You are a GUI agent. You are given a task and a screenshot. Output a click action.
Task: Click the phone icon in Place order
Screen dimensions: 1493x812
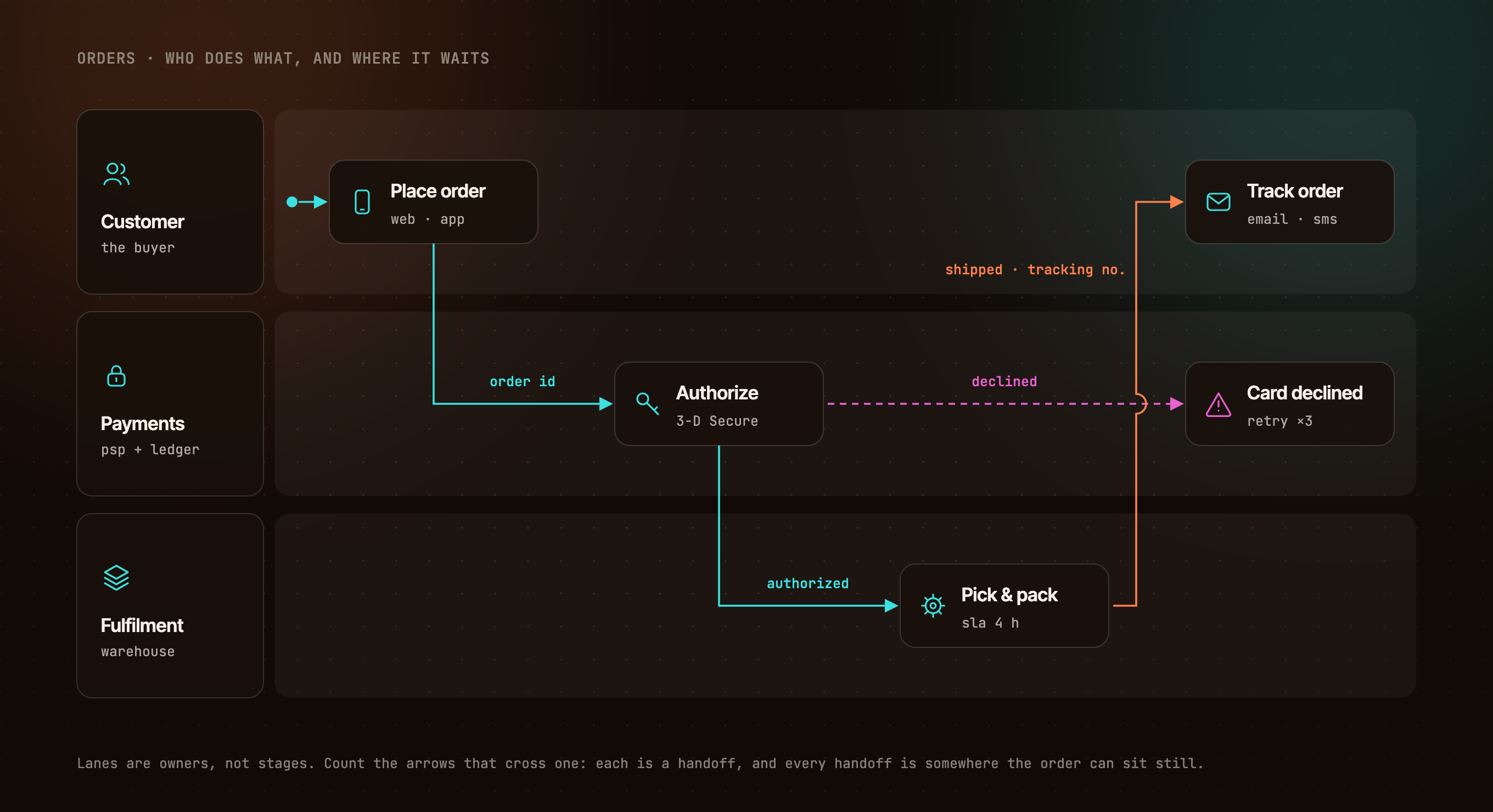point(362,201)
